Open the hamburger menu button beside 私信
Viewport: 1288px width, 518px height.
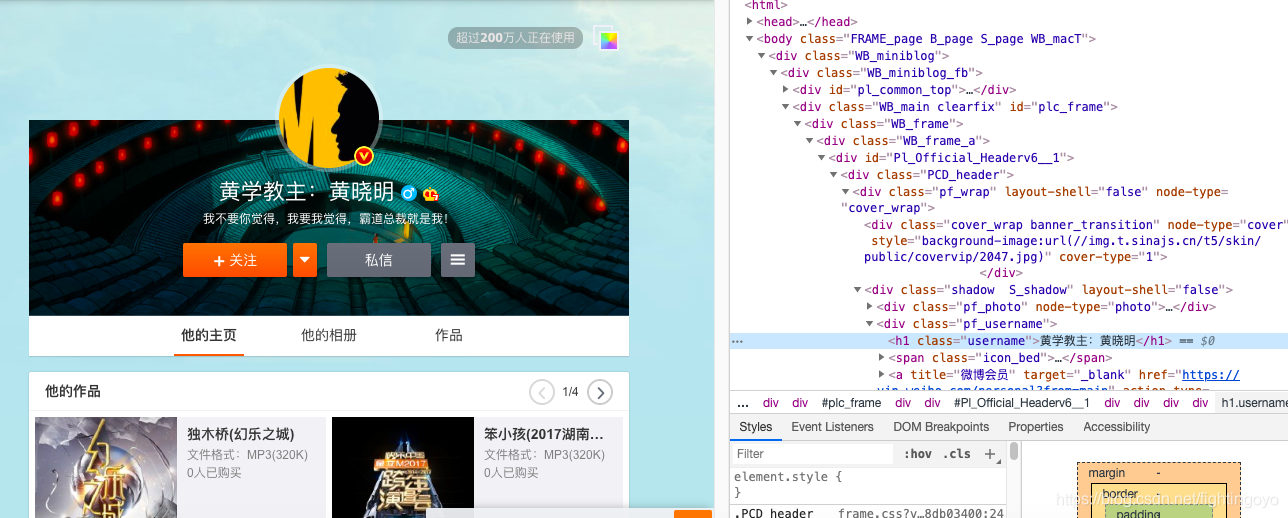point(458,260)
